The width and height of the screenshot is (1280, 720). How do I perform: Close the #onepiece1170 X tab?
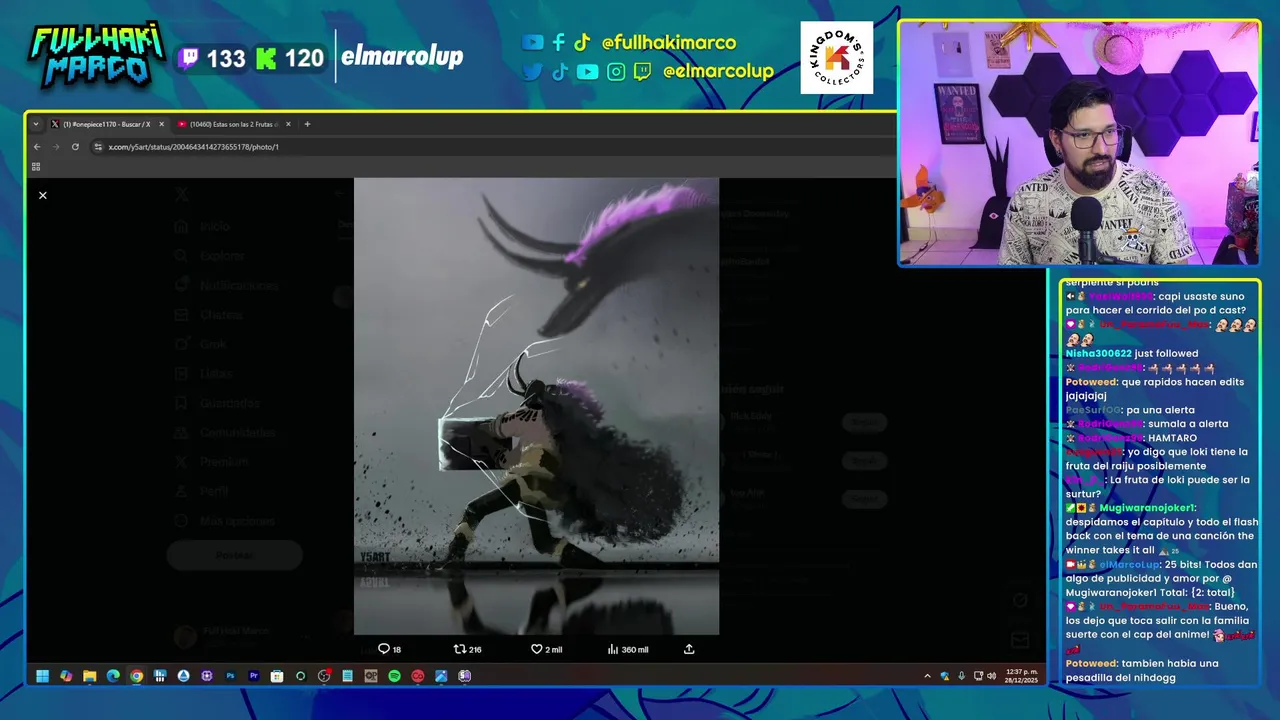pos(161,124)
